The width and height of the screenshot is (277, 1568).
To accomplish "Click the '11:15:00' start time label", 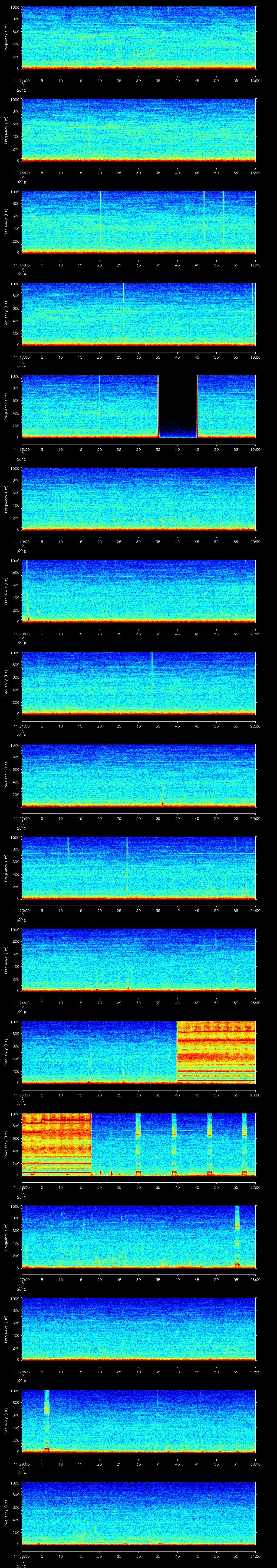I will (21, 173).
